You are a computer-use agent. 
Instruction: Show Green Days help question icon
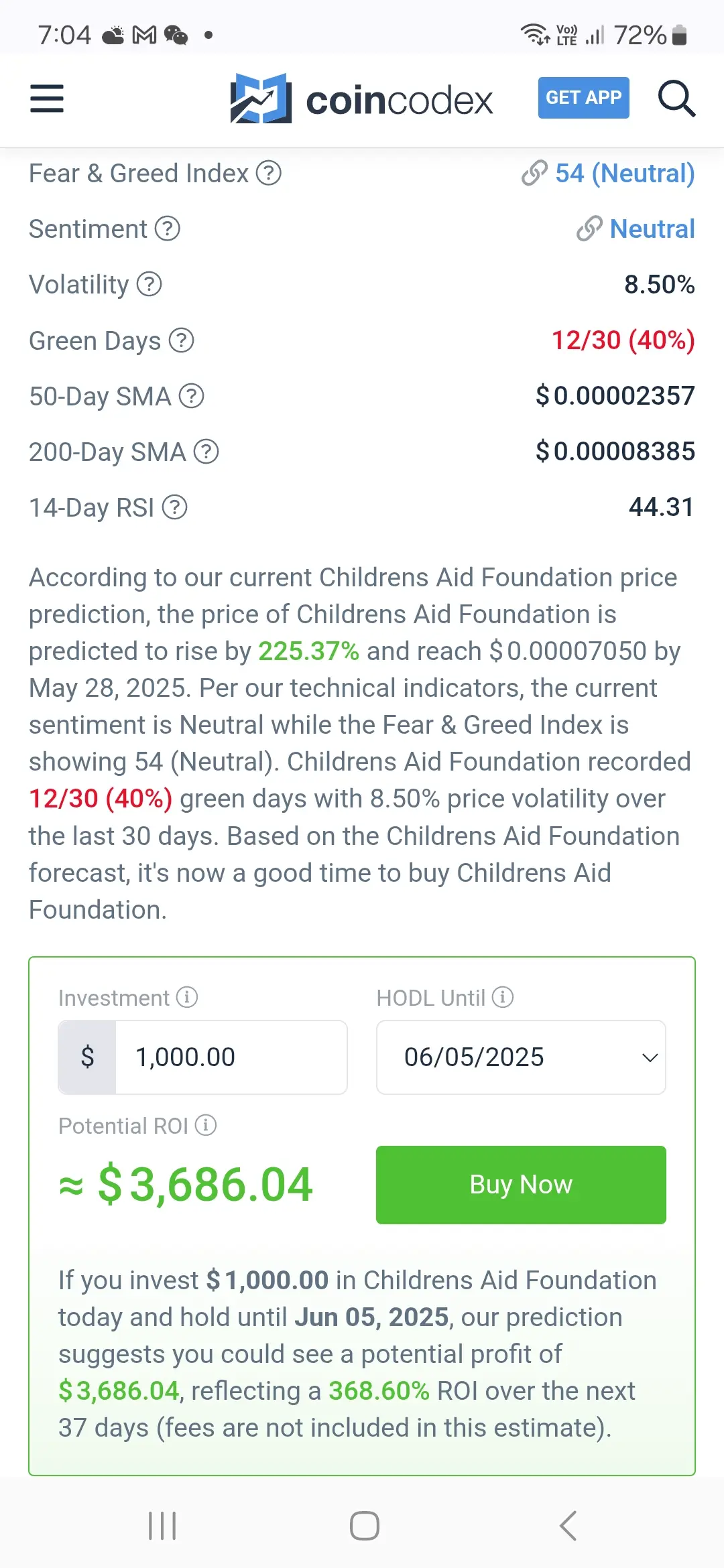pos(182,340)
